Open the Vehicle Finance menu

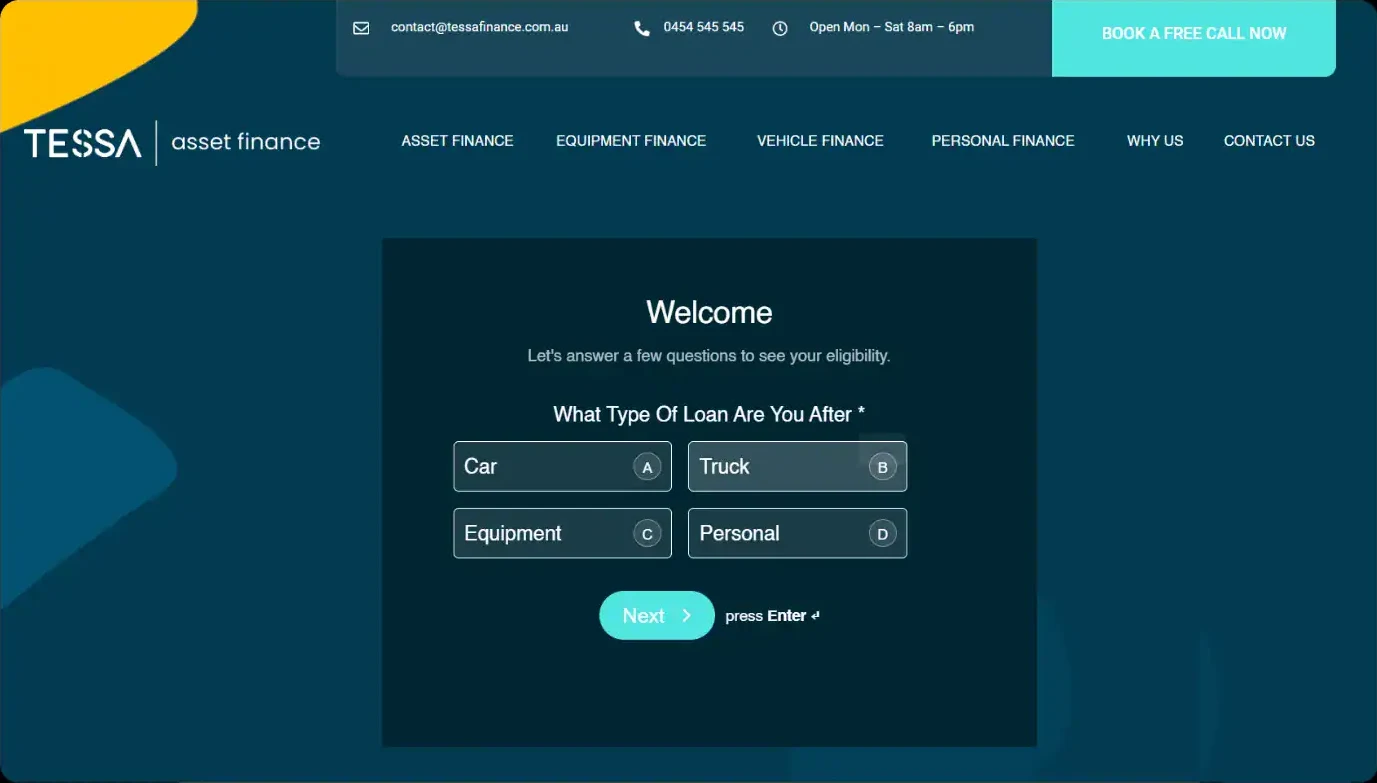820,141
